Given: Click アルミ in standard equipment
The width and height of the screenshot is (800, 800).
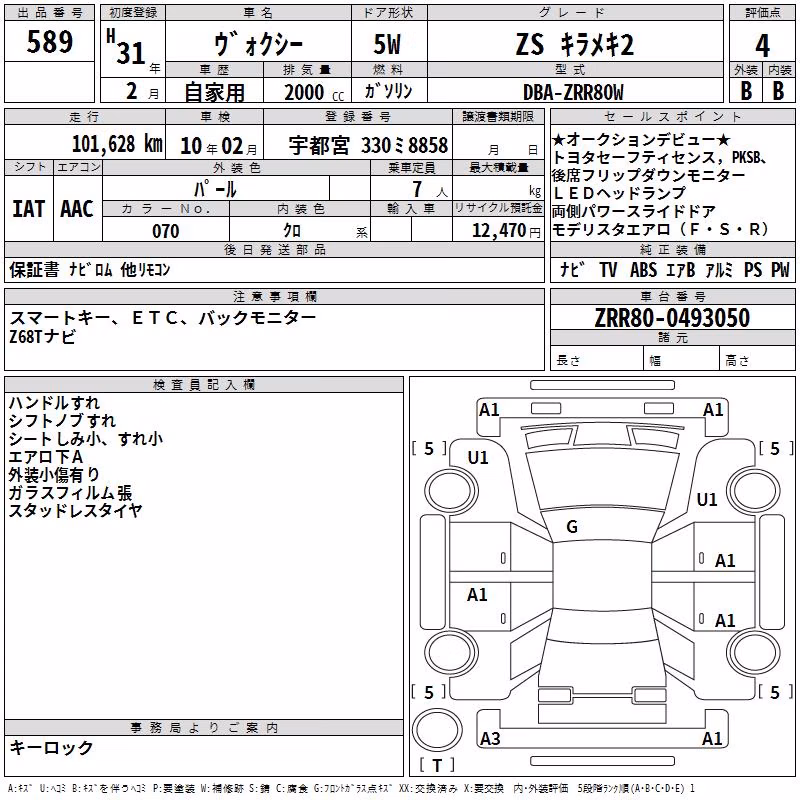Looking at the screenshot, I should [x=719, y=269].
